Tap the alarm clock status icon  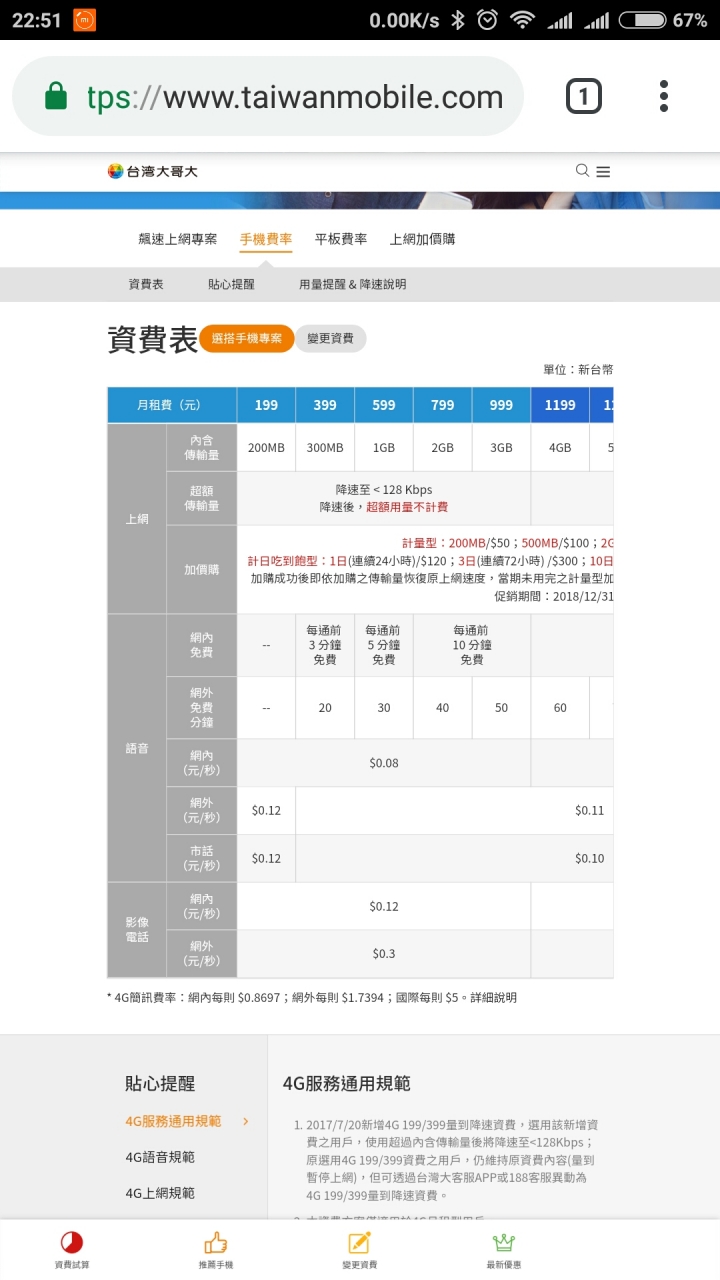[x=488, y=20]
